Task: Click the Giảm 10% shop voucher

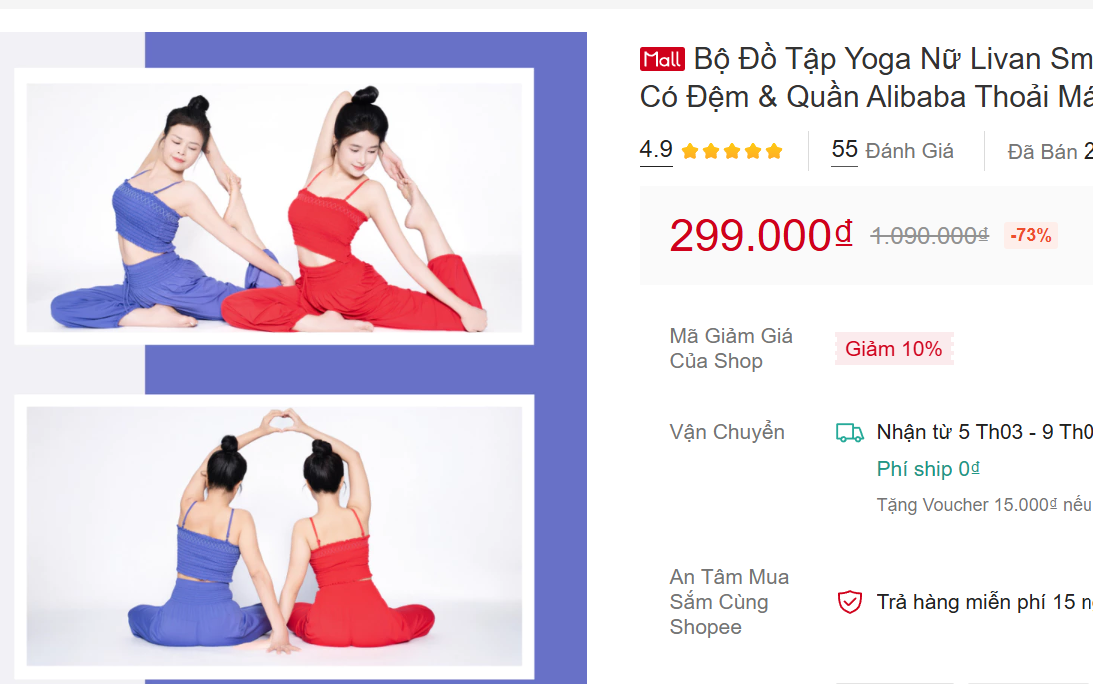Action: [894, 349]
